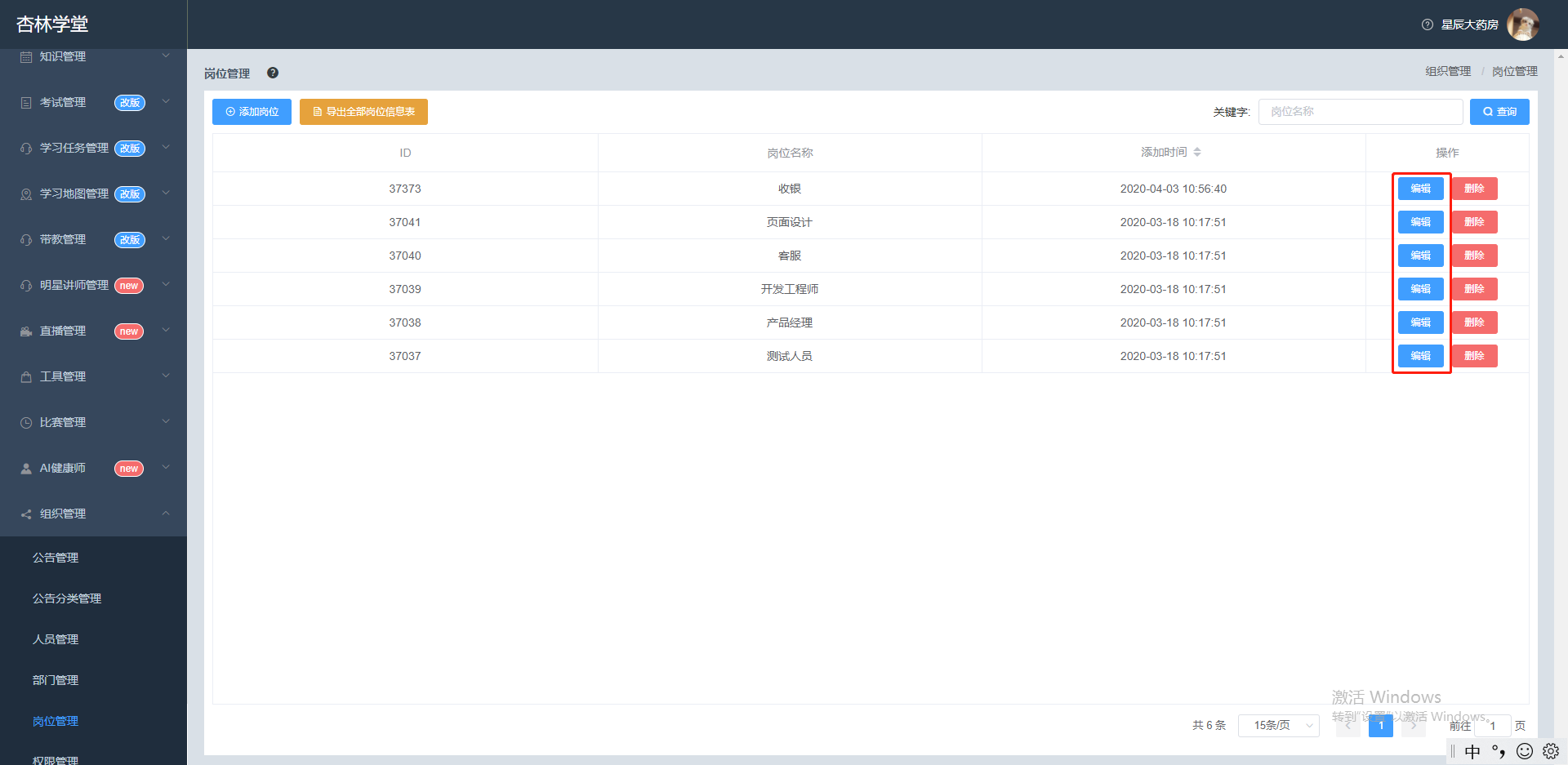Open 公告分类管理 in the sidebar submenu
This screenshot has height=765, width=1568.
tap(67, 598)
